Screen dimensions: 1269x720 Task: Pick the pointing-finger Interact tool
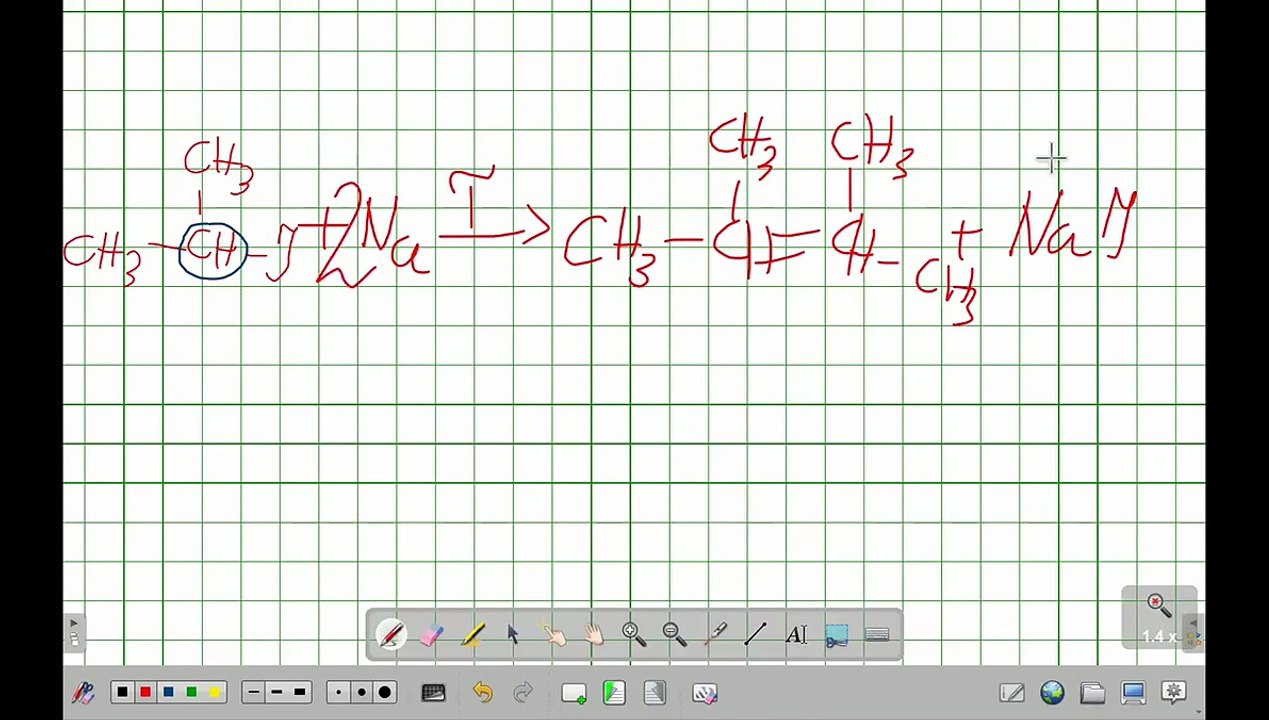[x=553, y=634]
